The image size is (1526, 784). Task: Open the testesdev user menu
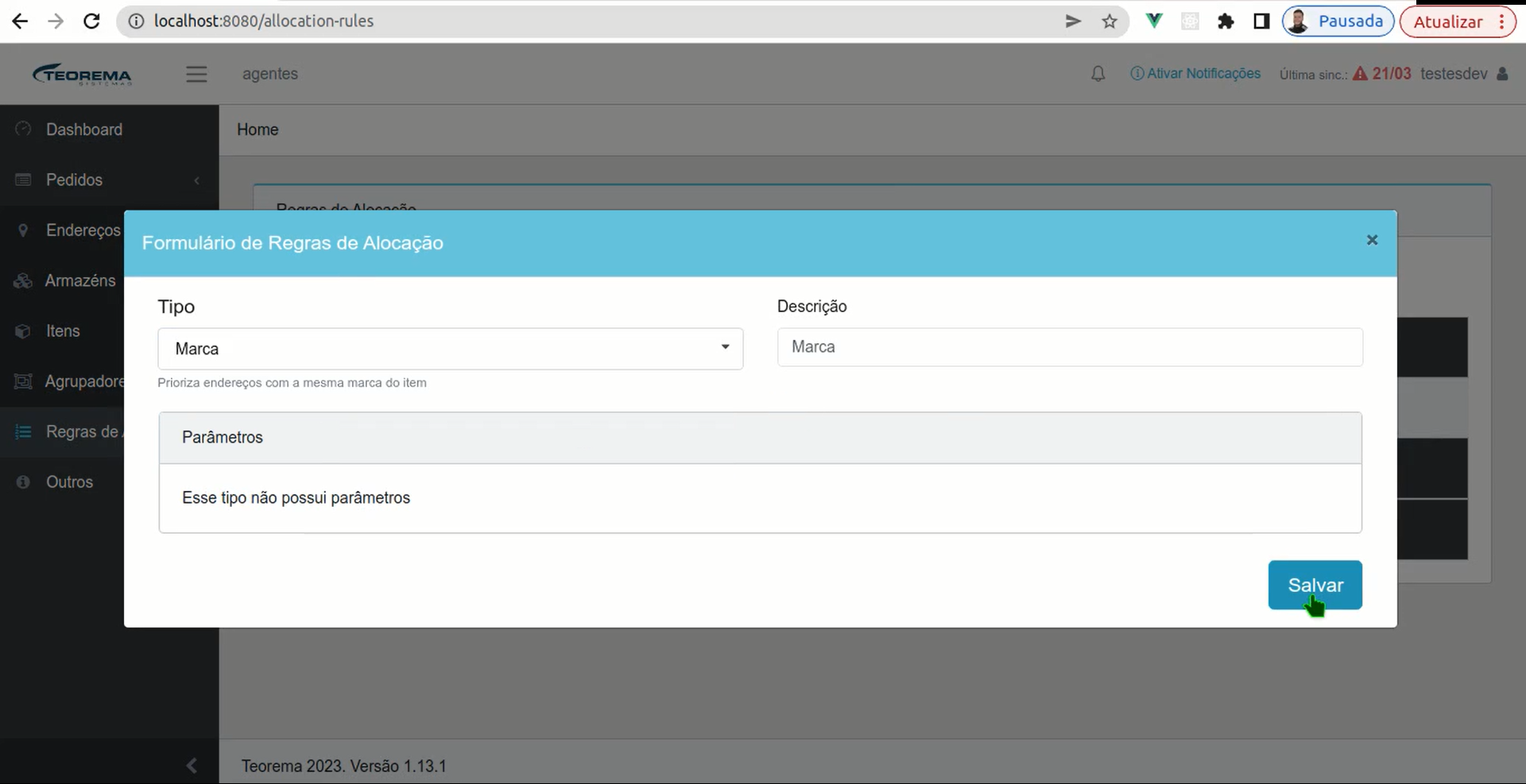click(1454, 74)
